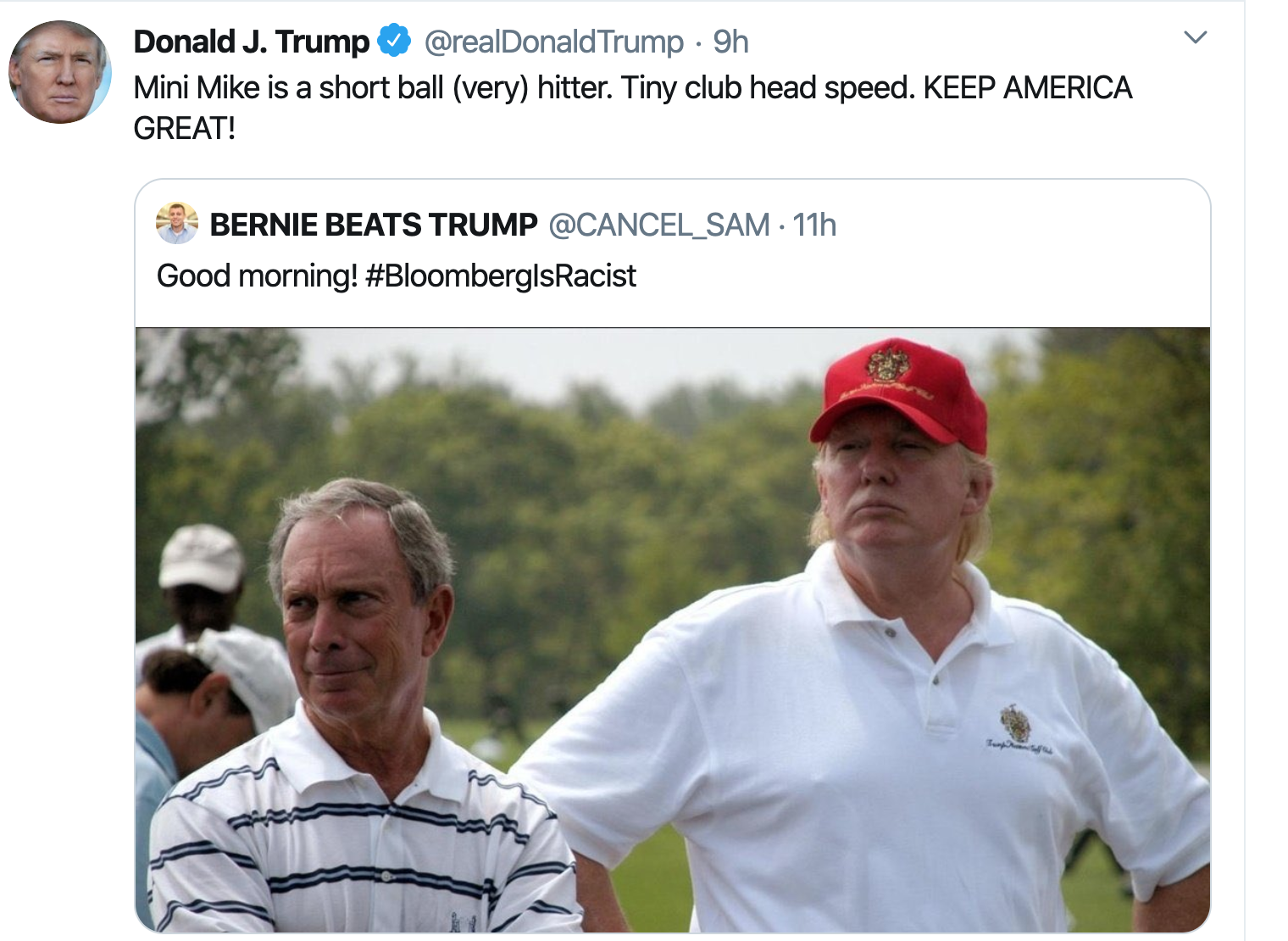Open the BERNIE BEATS TRUMP profile name

pyautogui.click(x=374, y=225)
